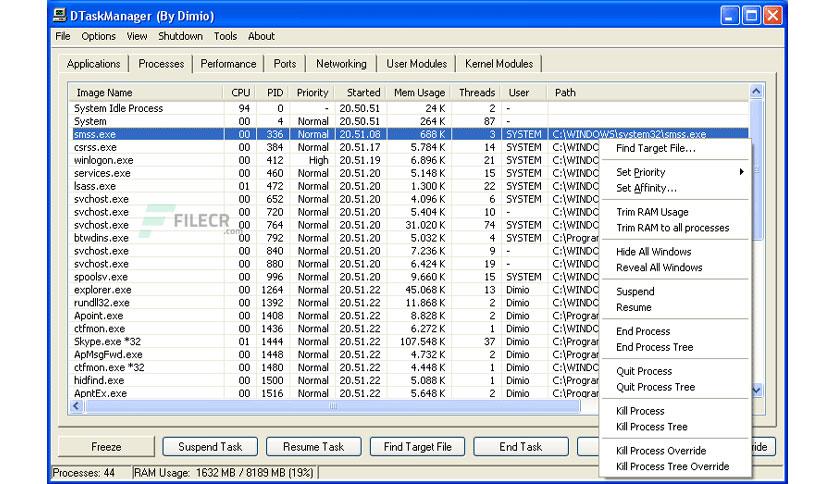Select the spoolsv.exe process row

(336, 277)
